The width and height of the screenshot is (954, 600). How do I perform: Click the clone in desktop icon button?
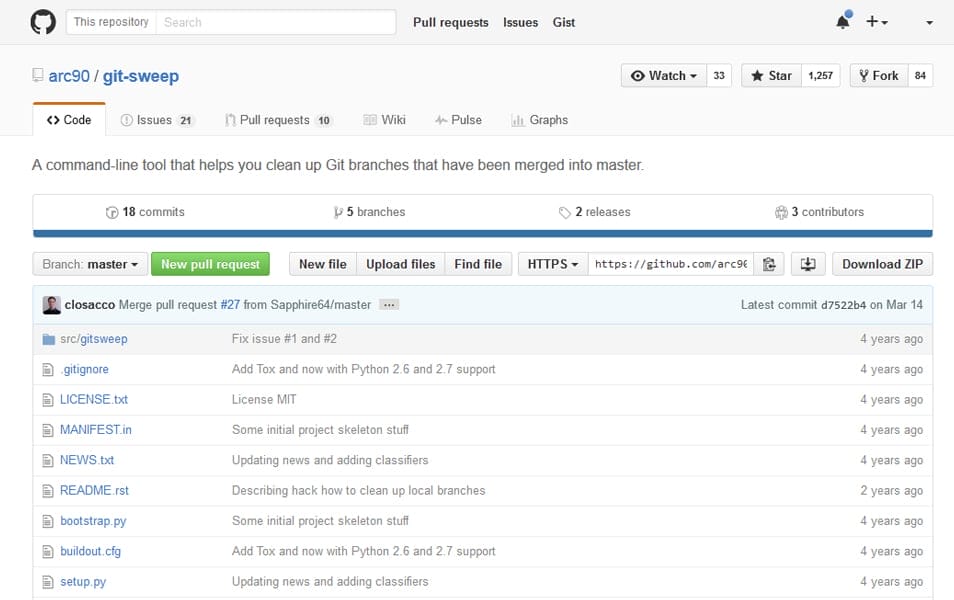pos(808,264)
